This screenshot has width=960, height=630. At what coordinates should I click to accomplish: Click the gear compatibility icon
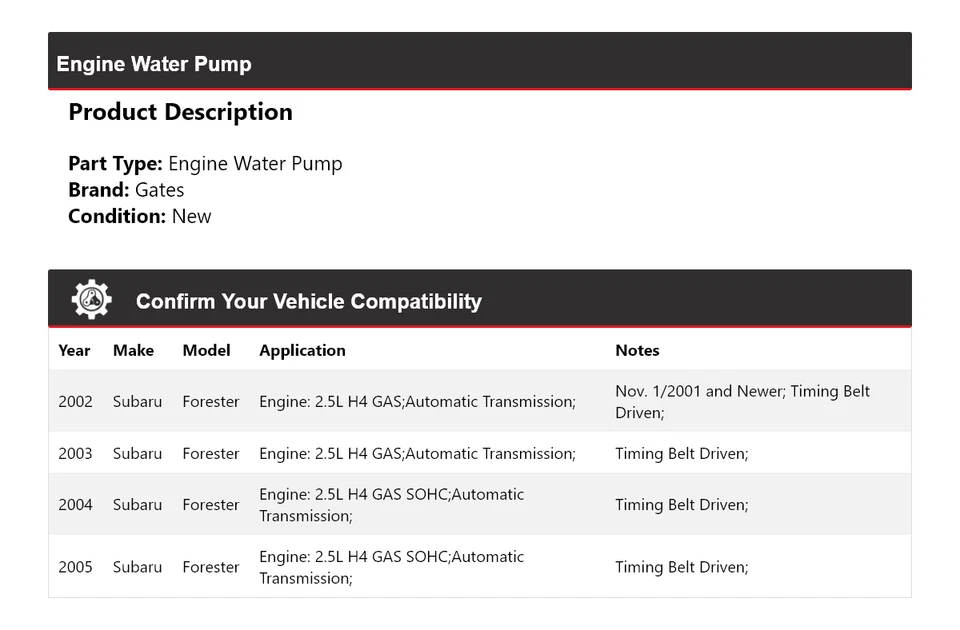coord(91,300)
